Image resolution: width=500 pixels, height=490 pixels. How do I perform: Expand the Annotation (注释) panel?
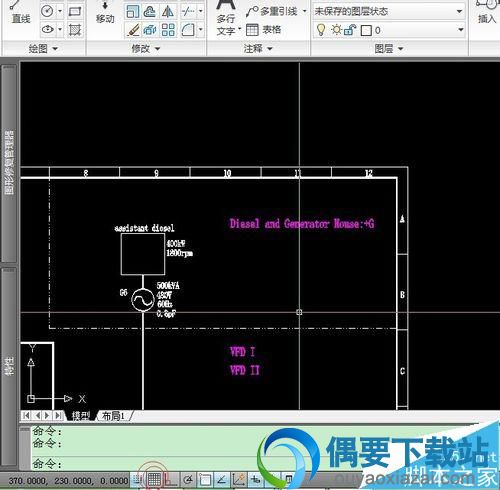tap(258, 49)
